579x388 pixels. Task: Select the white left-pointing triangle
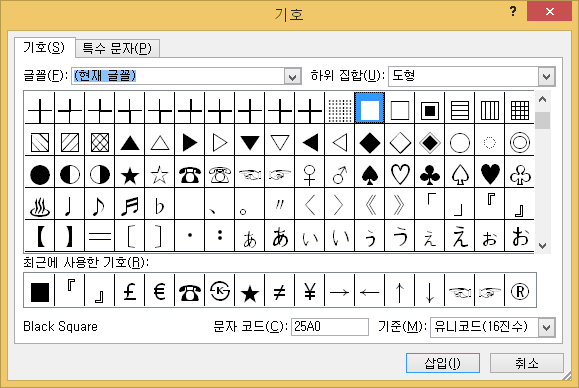click(x=340, y=142)
